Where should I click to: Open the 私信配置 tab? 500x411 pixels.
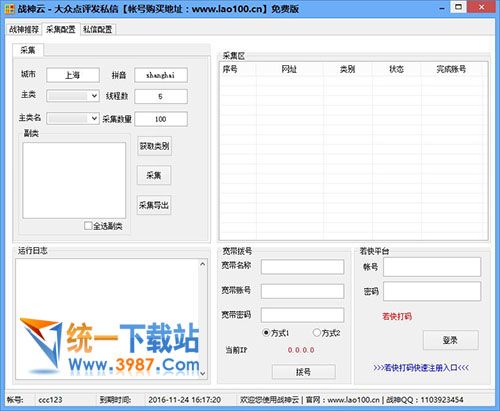click(98, 29)
